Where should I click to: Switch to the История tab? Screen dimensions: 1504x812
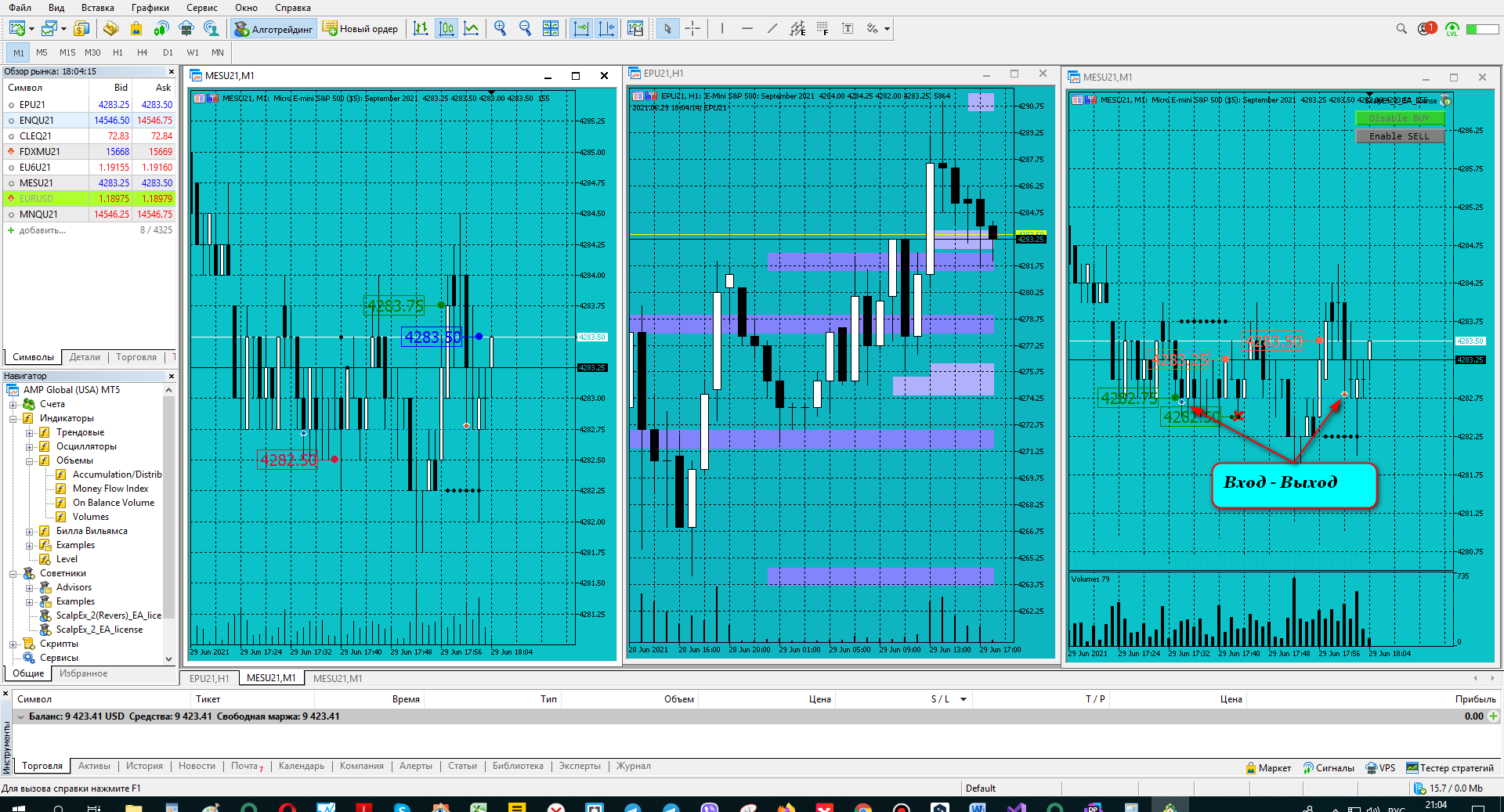click(144, 767)
